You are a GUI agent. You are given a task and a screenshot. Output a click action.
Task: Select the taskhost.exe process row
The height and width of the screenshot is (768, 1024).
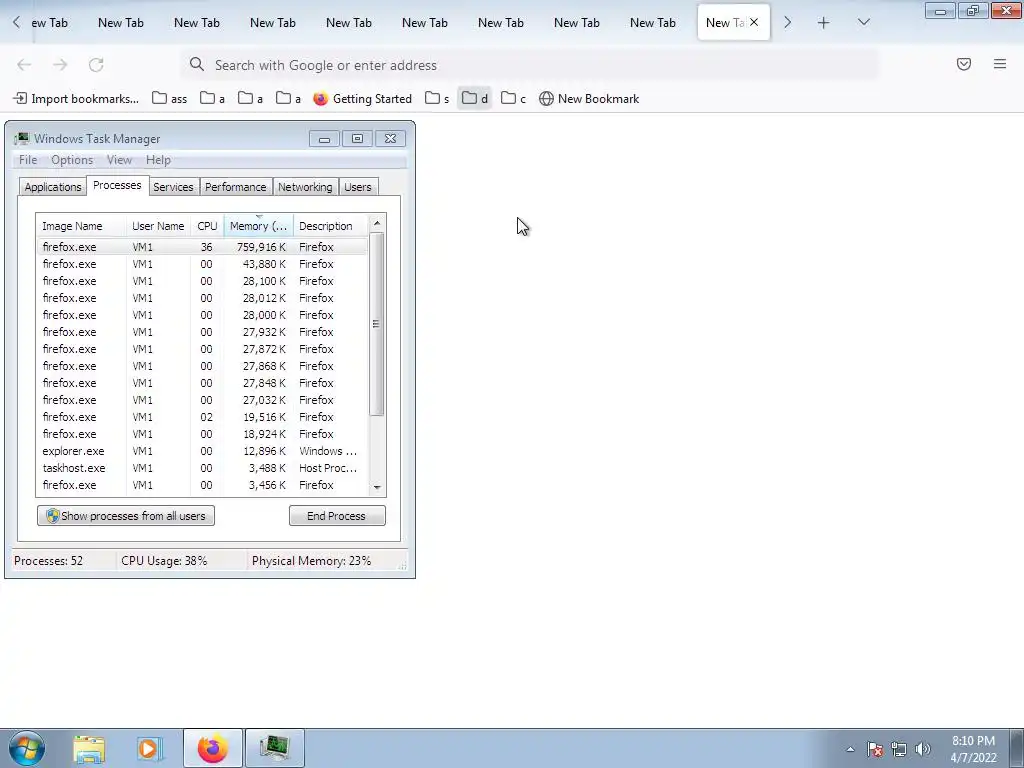(202, 468)
